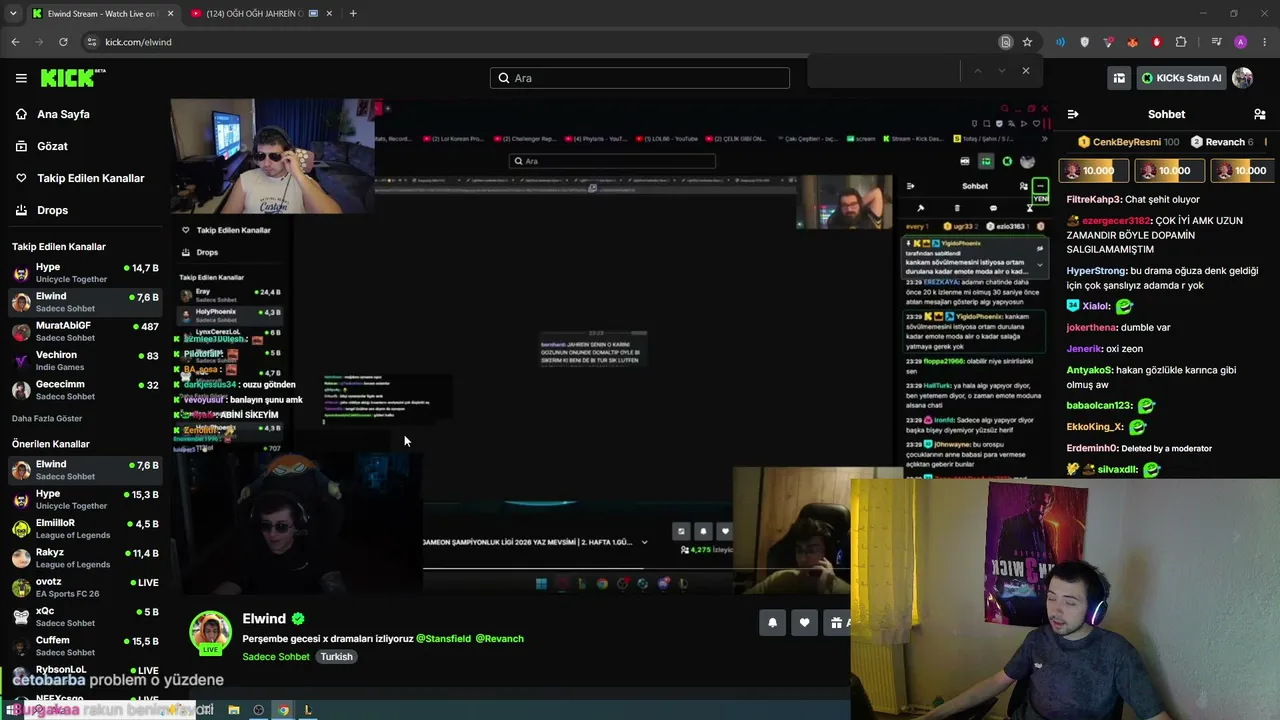
Task: Open Cuffem in recommended channels
Action: tap(85, 644)
